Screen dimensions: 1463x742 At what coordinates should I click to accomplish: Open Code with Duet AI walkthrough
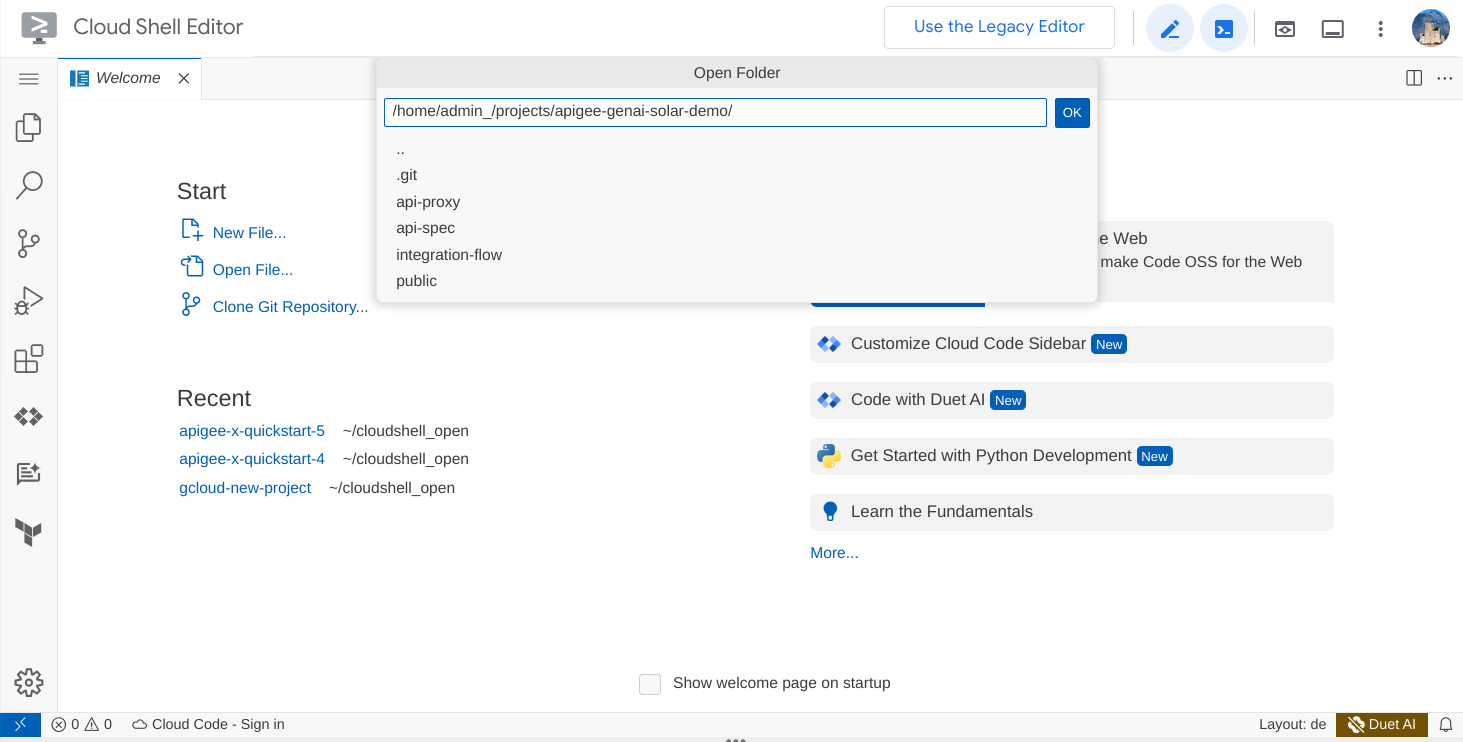(1072, 400)
